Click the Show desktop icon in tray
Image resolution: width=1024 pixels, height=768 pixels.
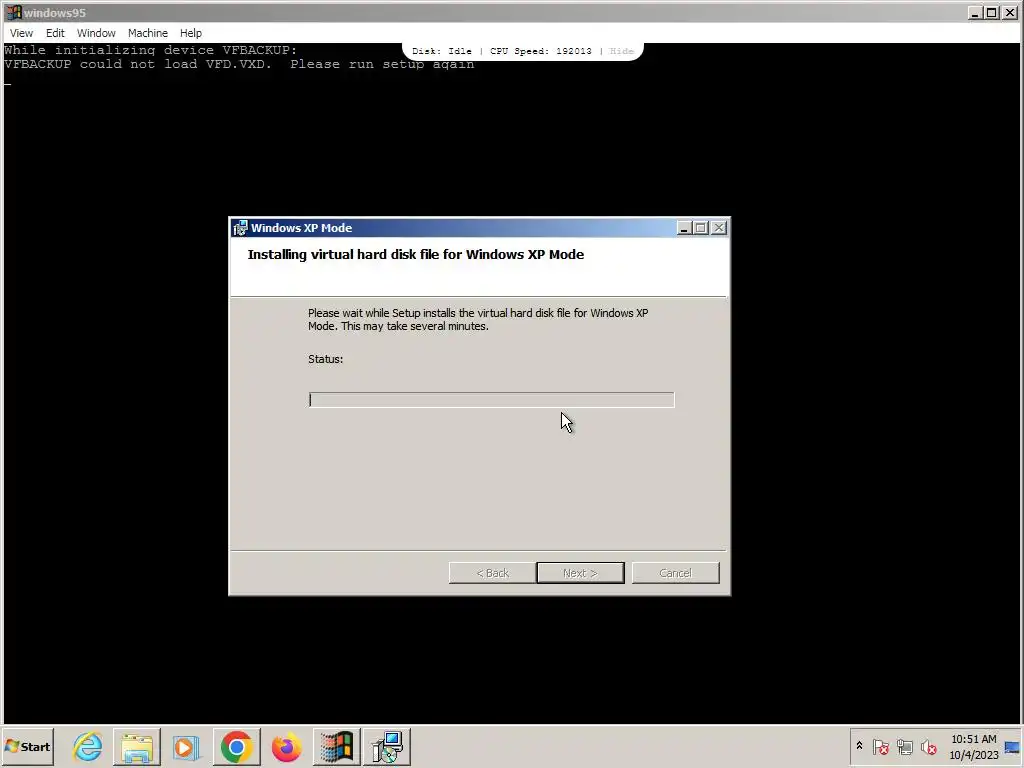[x=1012, y=746]
